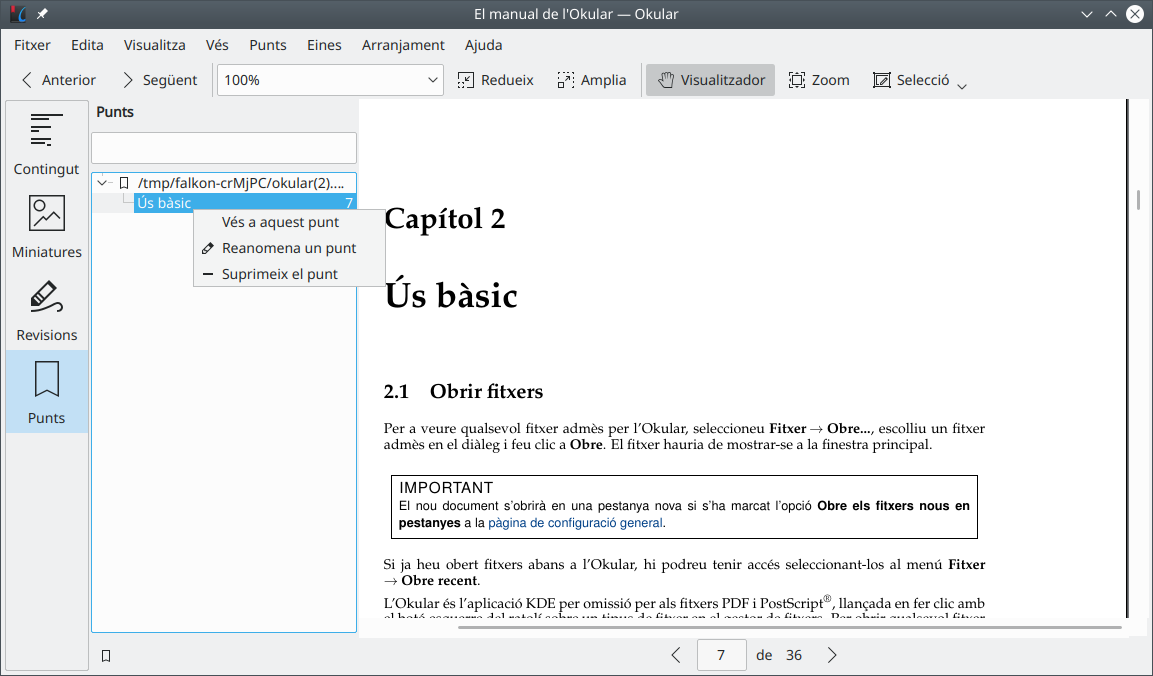Open the Contingut sidebar panel
Screen dimensions: 1153x676
click(x=46, y=143)
